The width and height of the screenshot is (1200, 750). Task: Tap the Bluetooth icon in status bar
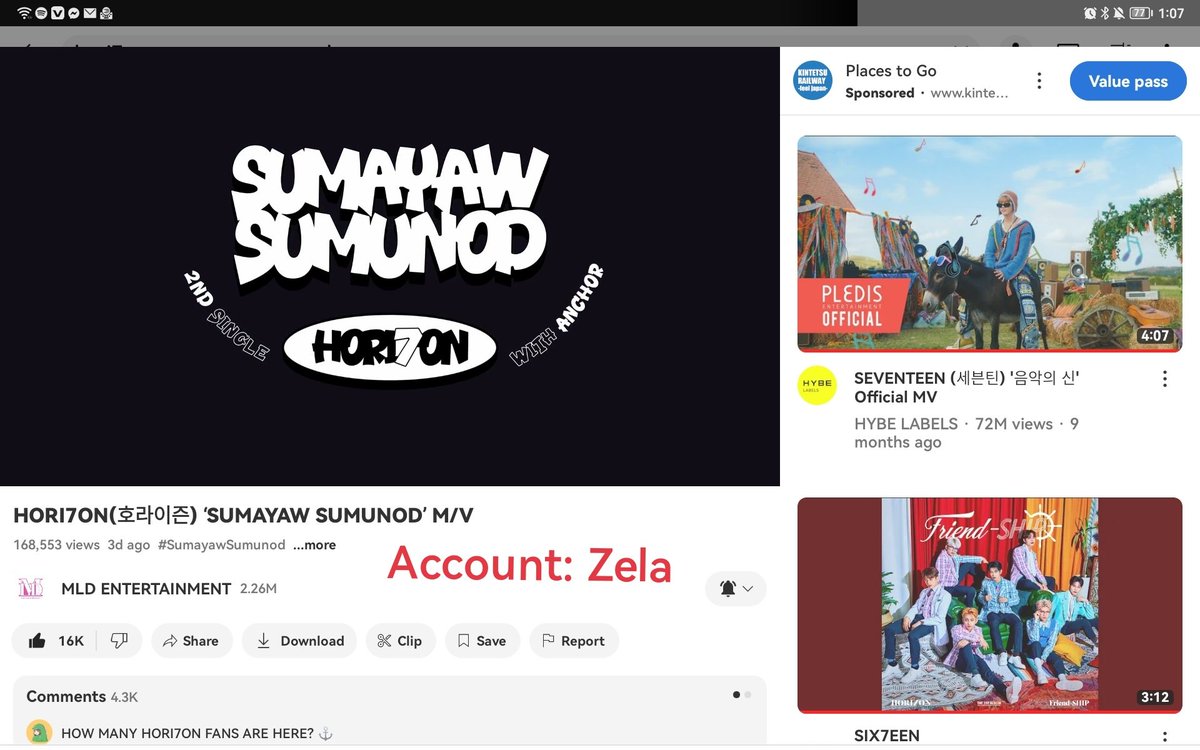(1105, 13)
